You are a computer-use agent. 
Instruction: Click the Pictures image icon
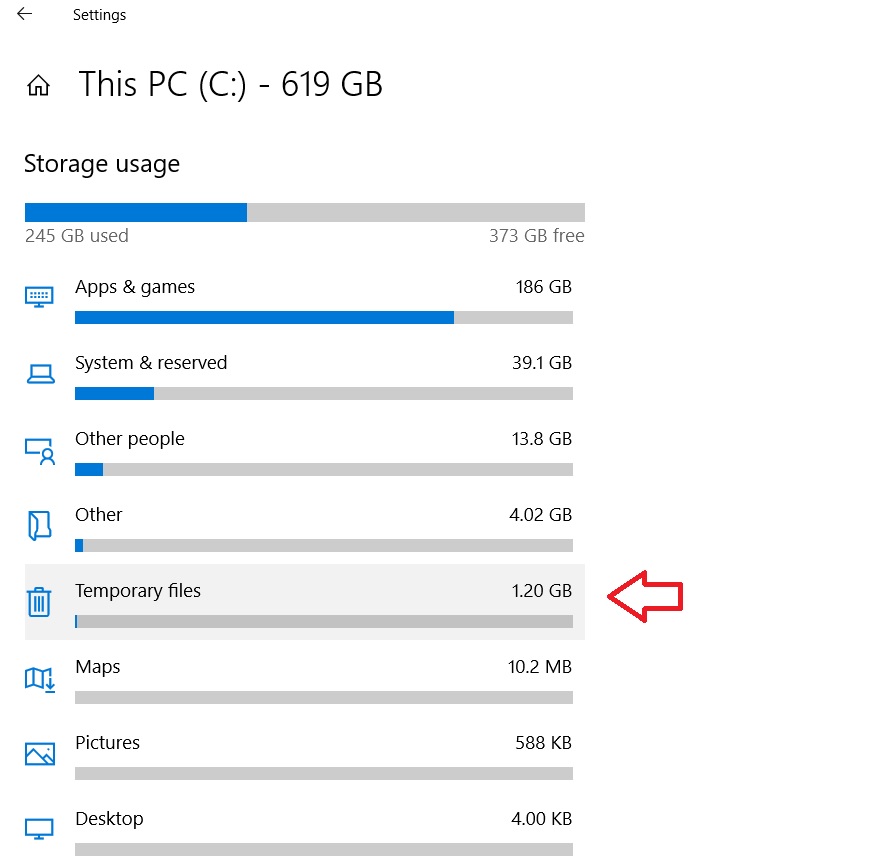pos(40,754)
